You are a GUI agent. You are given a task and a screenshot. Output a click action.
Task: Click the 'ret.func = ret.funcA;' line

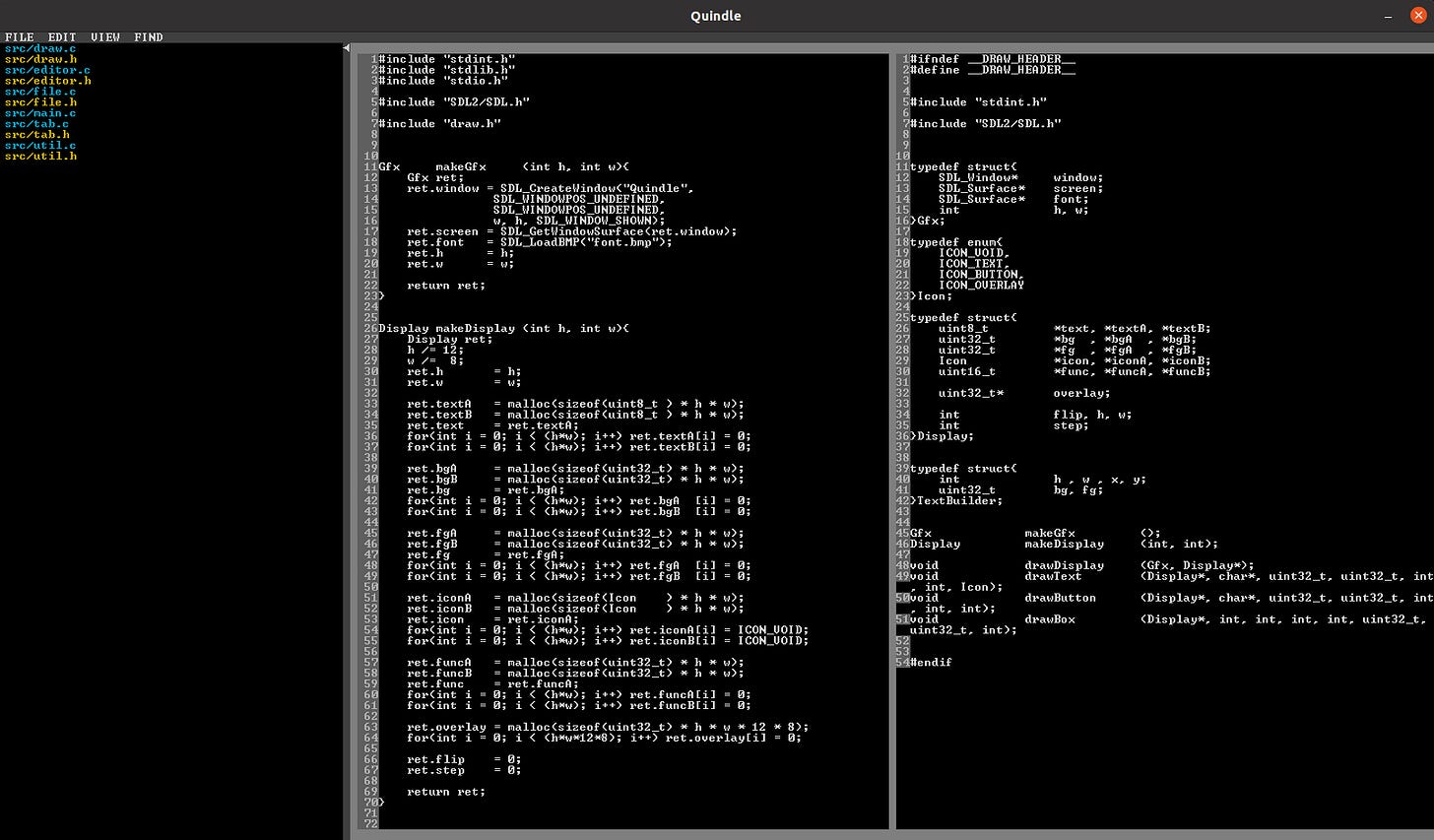pyautogui.click(x=493, y=684)
